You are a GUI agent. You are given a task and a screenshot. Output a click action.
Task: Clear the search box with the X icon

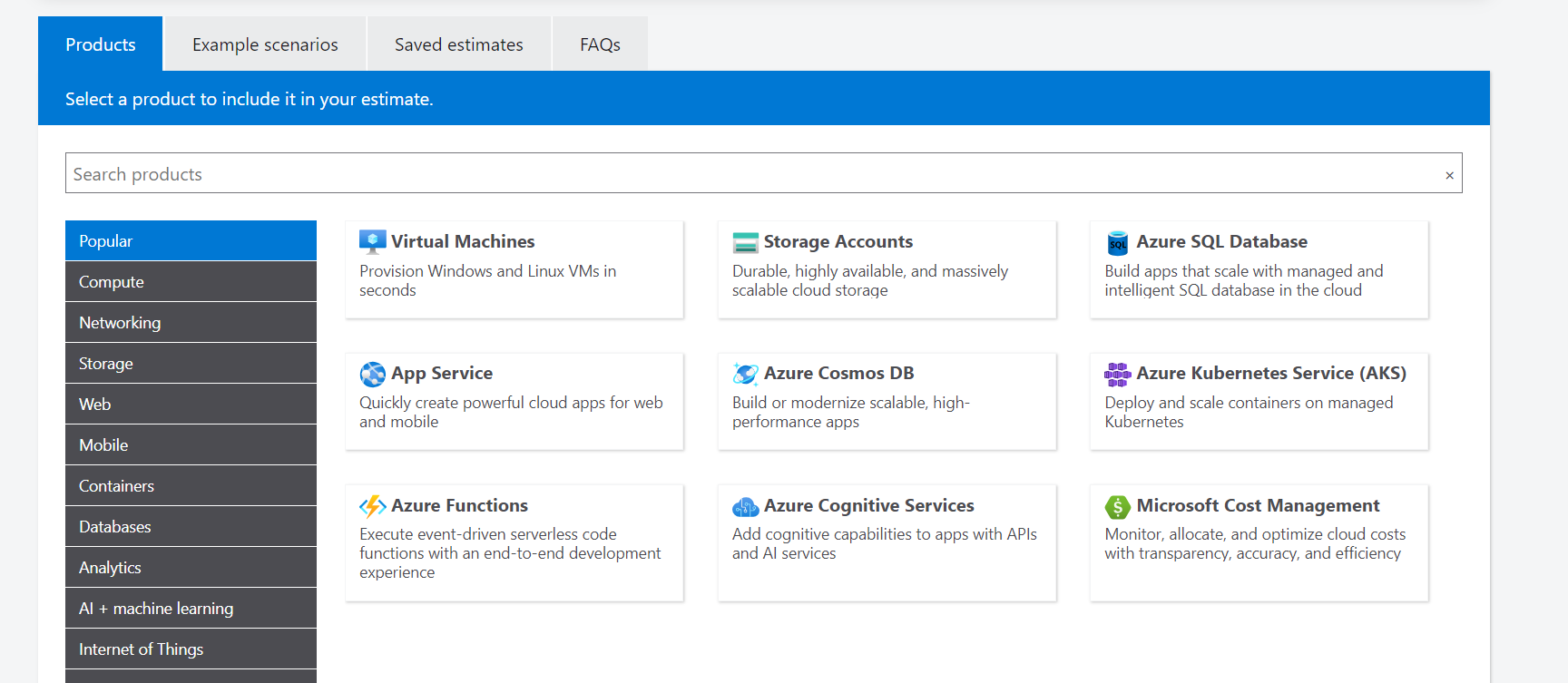(x=1449, y=175)
